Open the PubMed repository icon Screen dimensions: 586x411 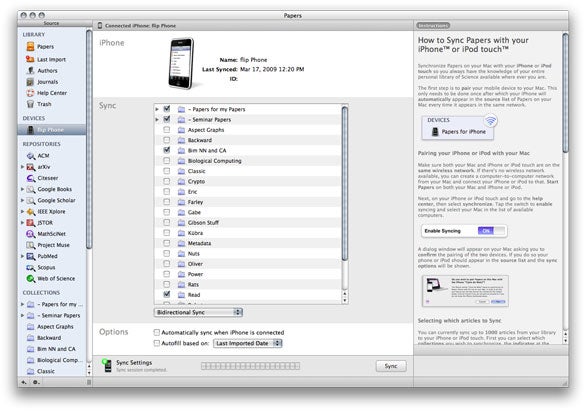(x=31, y=256)
